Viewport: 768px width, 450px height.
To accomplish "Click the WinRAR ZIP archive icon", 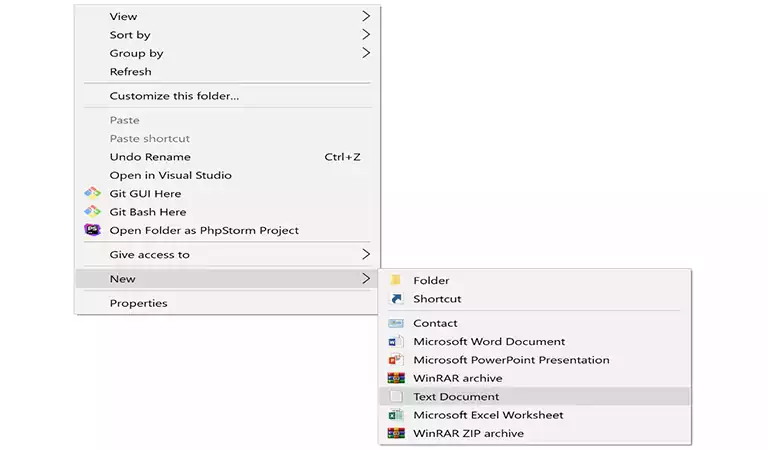I will [396, 433].
